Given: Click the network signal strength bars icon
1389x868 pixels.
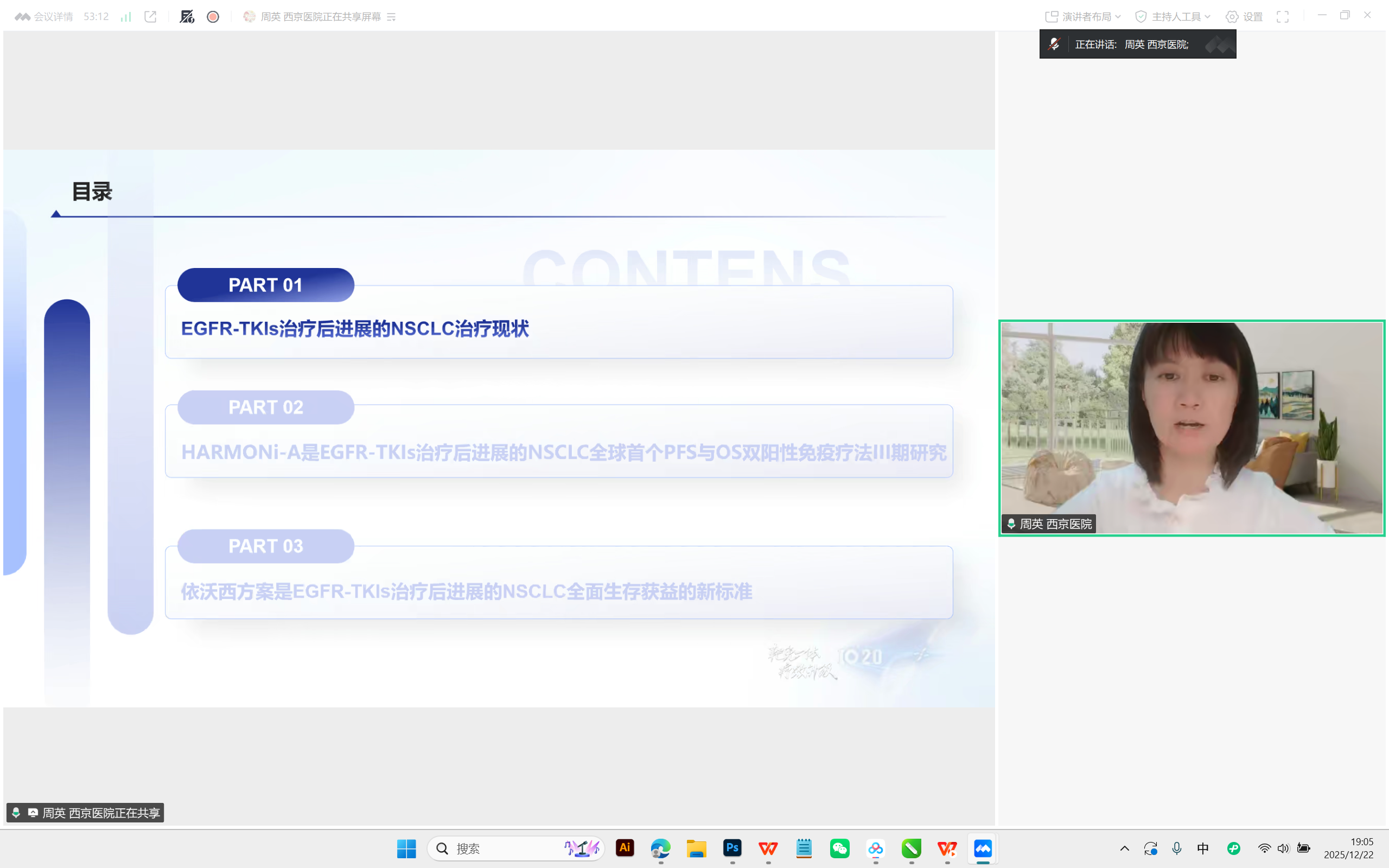Looking at the screenshot, I should (126, 17).
